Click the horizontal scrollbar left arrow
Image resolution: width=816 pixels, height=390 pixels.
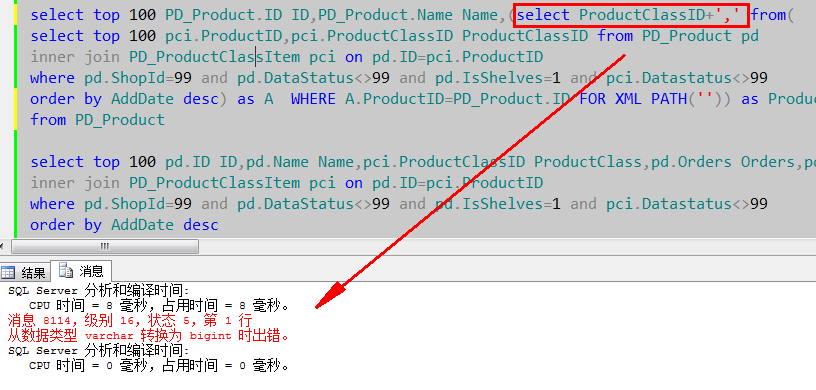4,246
